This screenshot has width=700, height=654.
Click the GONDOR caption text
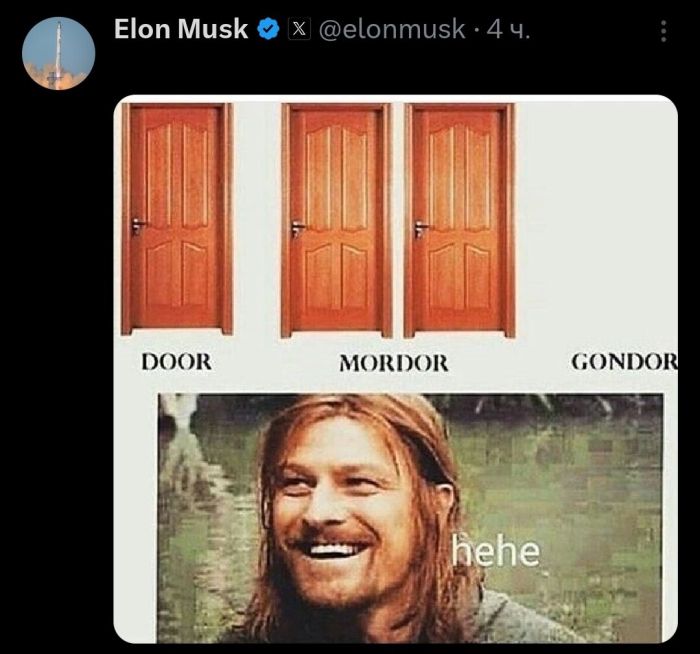tap(624, 362)
